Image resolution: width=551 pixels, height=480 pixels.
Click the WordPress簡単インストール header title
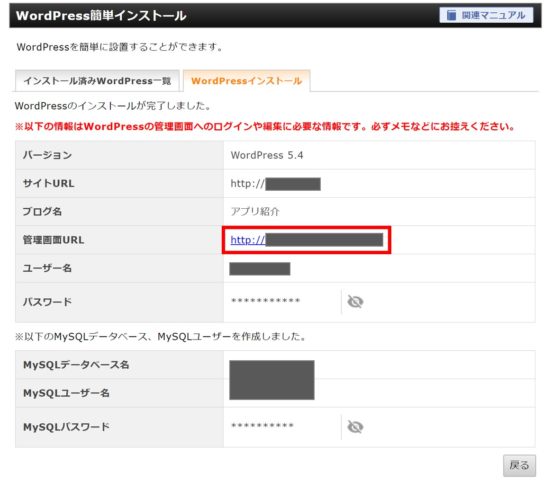101,15
